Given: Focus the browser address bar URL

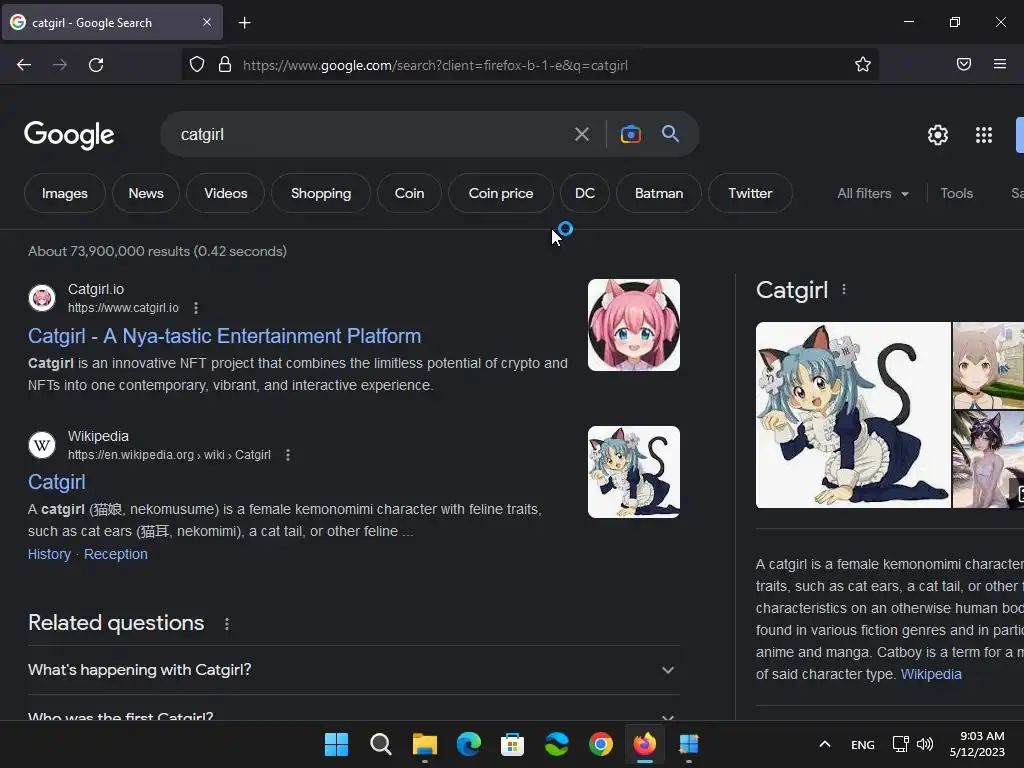Looking at the screenshot, I should pyautogui.click(x=435, y=65).
